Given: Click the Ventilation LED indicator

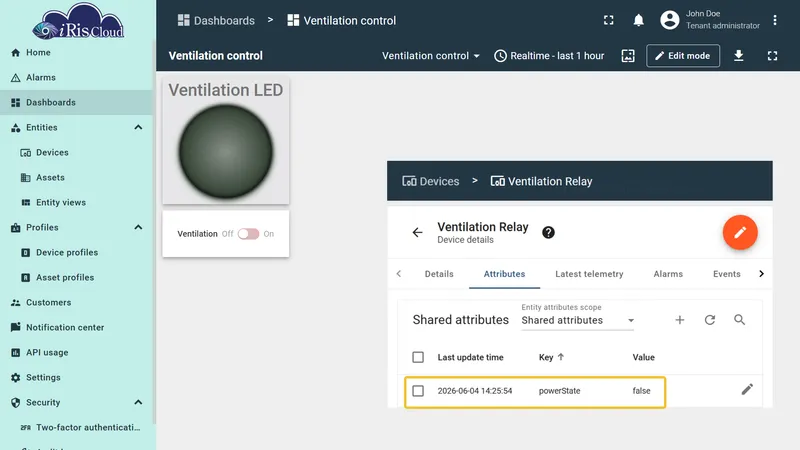Looking at the screenshot, I should pos(226,152).
